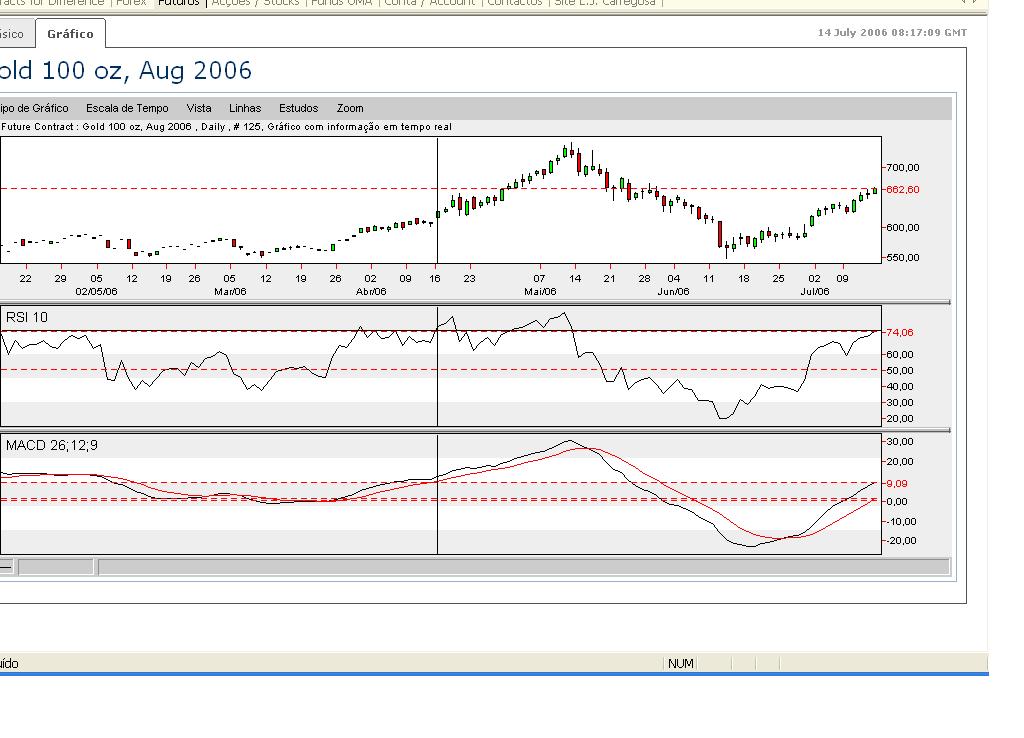
Task: Go to the Futuros section link
Action: click(x=179, y=3)
